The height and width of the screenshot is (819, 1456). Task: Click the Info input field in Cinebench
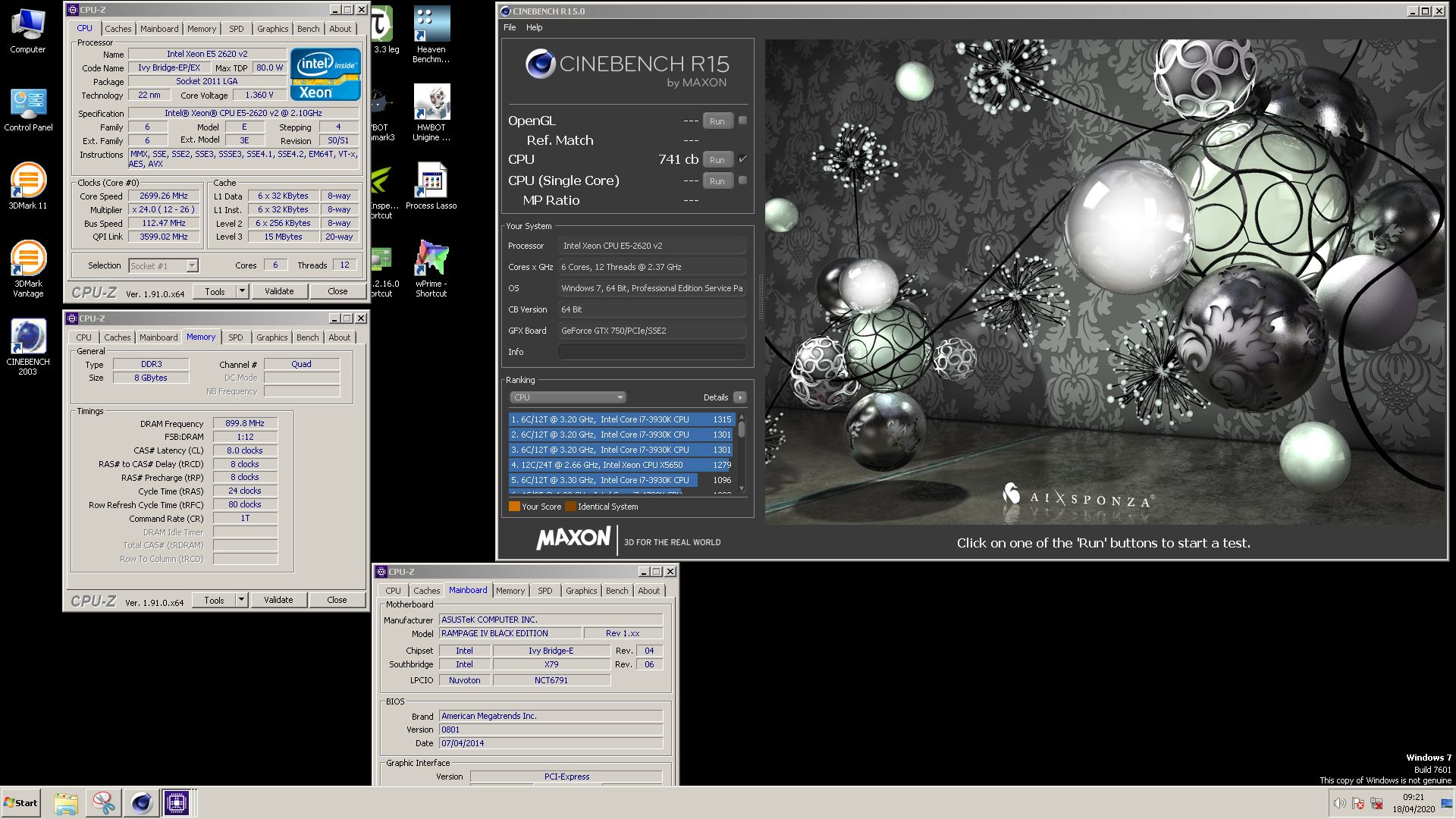[x=652, y=352]
